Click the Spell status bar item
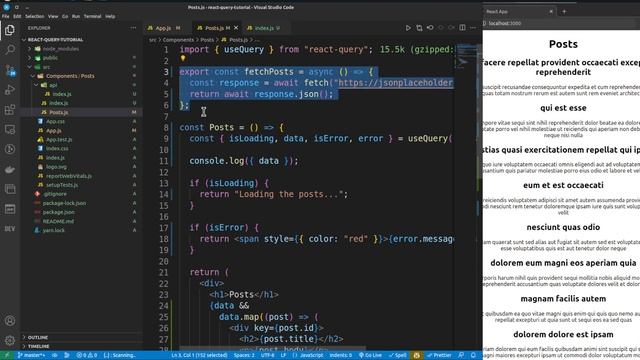 pyautogui.click(x=398, y=355)
